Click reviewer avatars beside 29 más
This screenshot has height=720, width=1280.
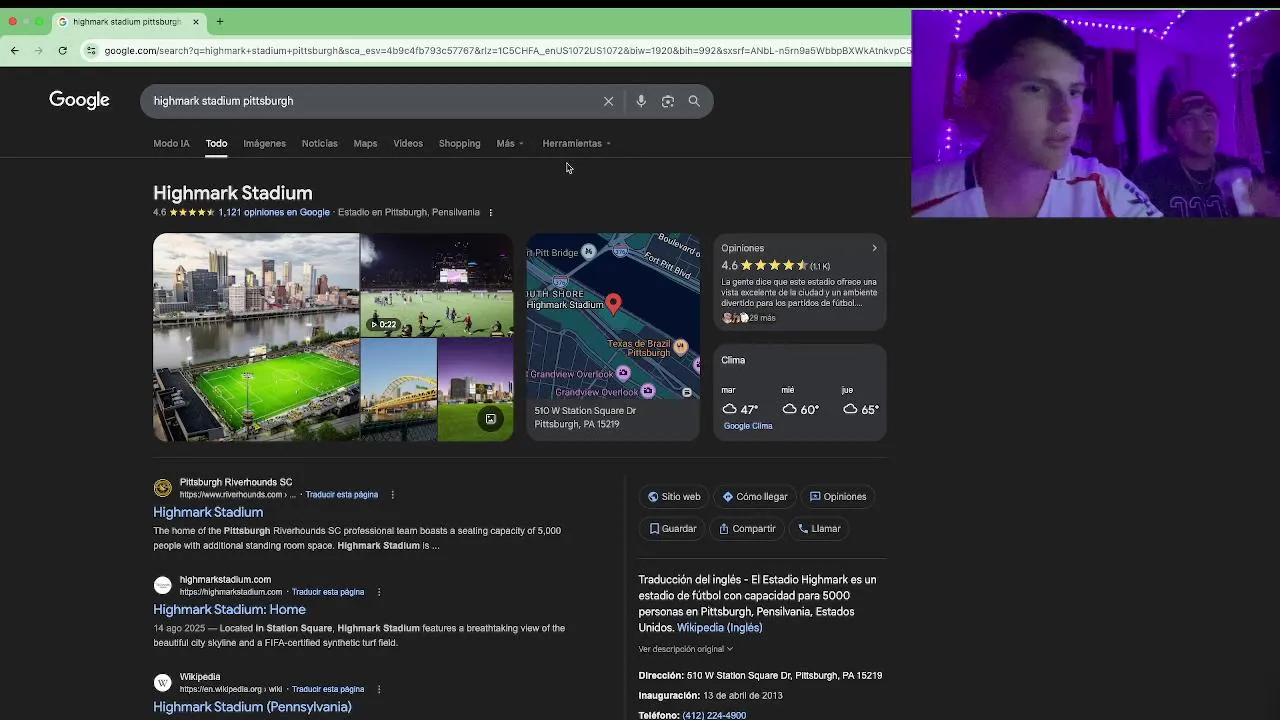pyautogui.click(x=735, y=318)
